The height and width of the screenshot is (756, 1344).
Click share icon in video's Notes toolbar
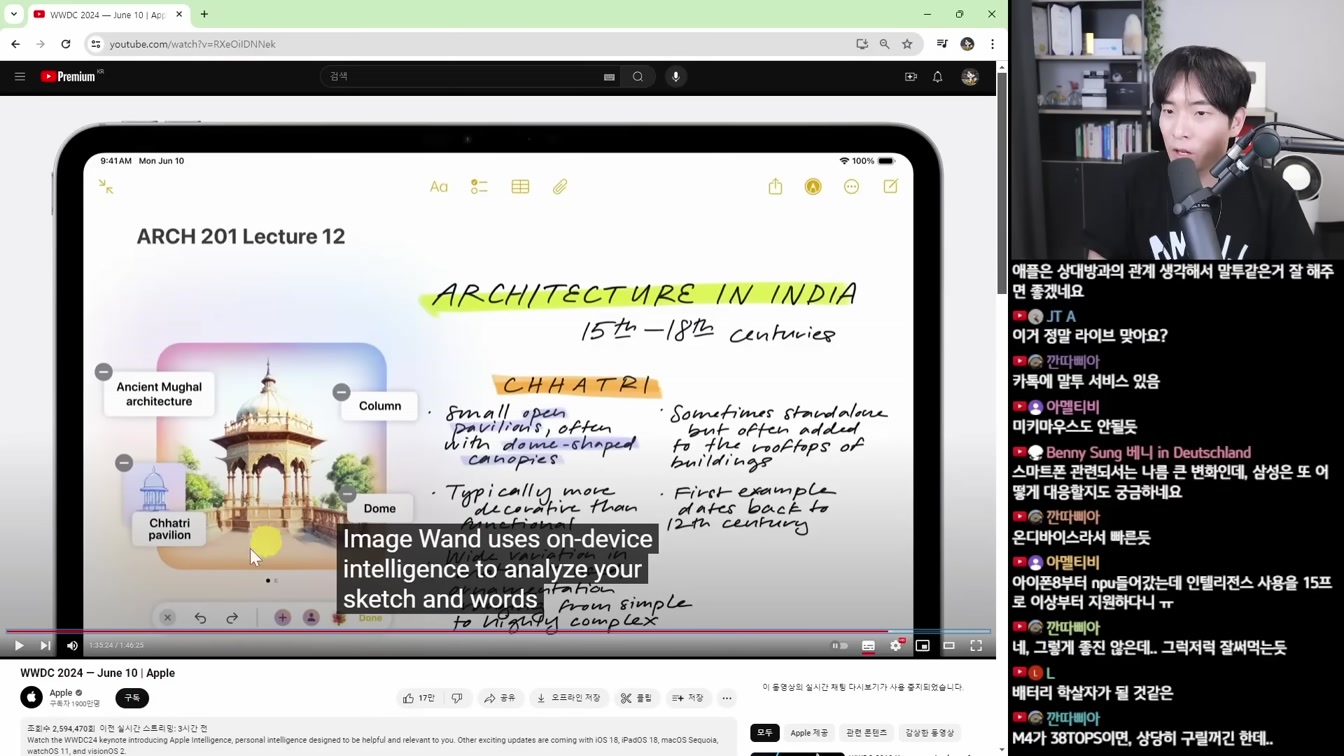click(775, 186)
